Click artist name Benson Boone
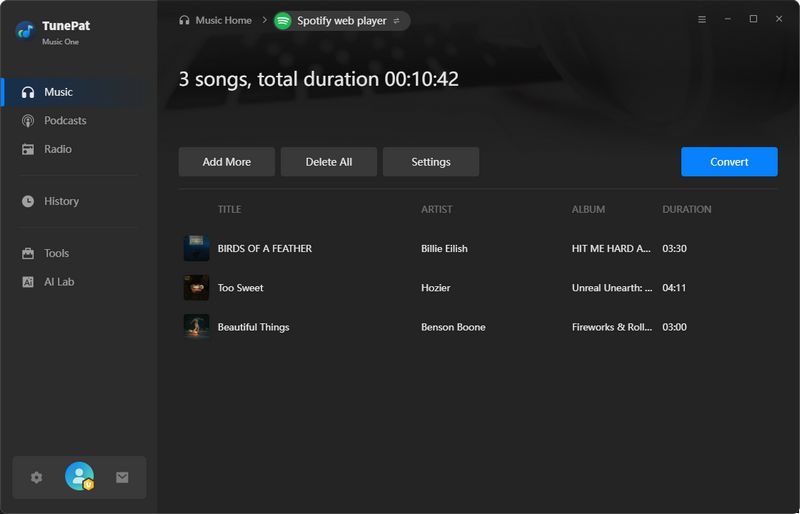The height and width of the screenshot is (514, 800). point(453,327)
